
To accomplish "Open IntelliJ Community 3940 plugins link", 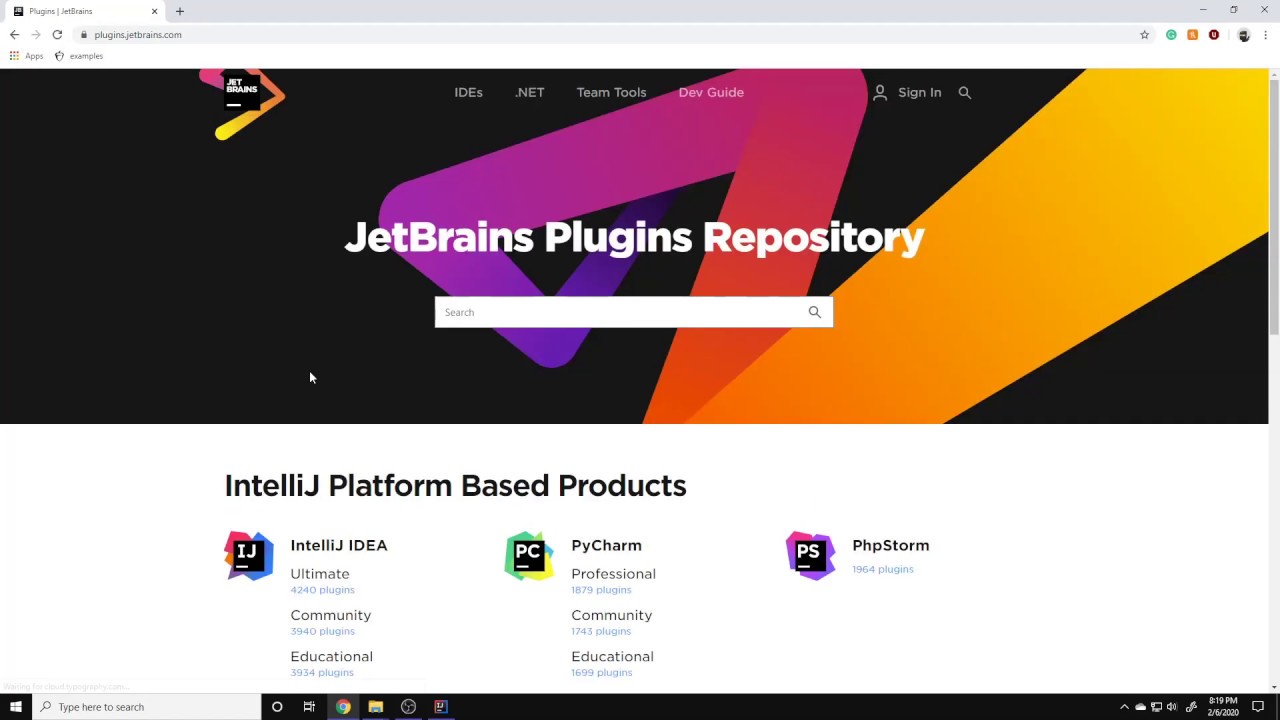I will [322, 631].
